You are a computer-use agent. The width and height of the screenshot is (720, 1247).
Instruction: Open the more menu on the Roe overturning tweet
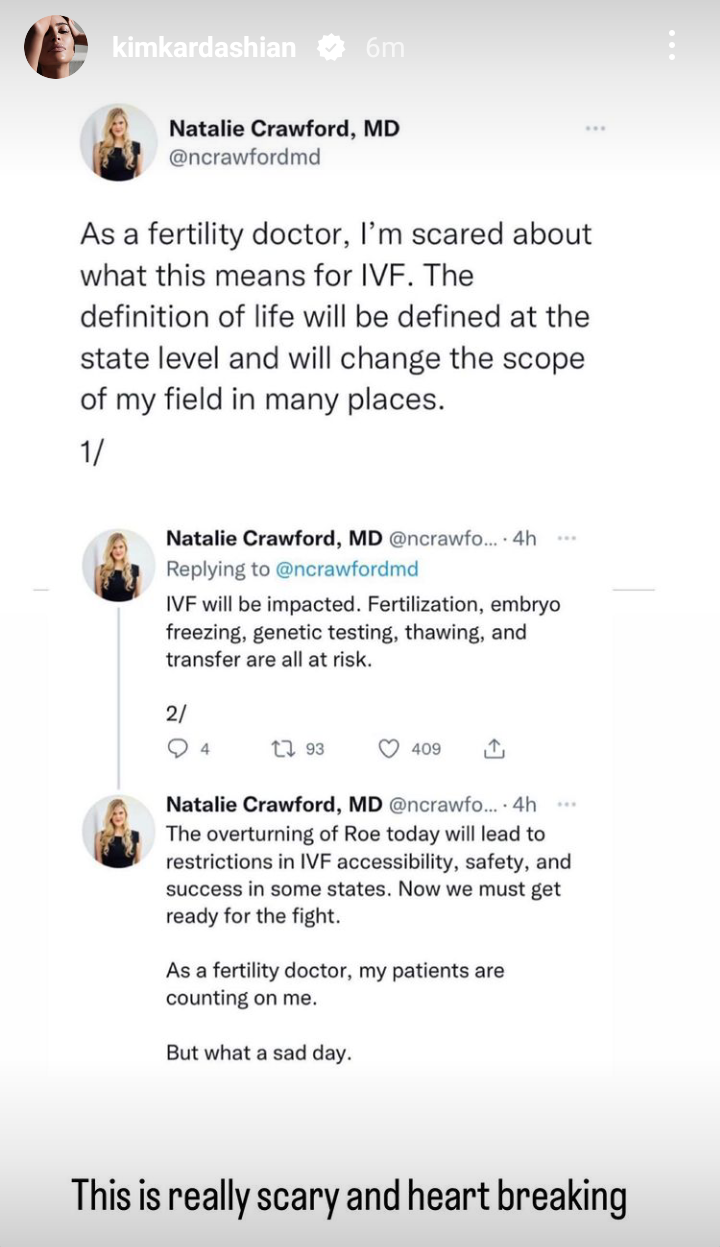[x=567, y=804]
